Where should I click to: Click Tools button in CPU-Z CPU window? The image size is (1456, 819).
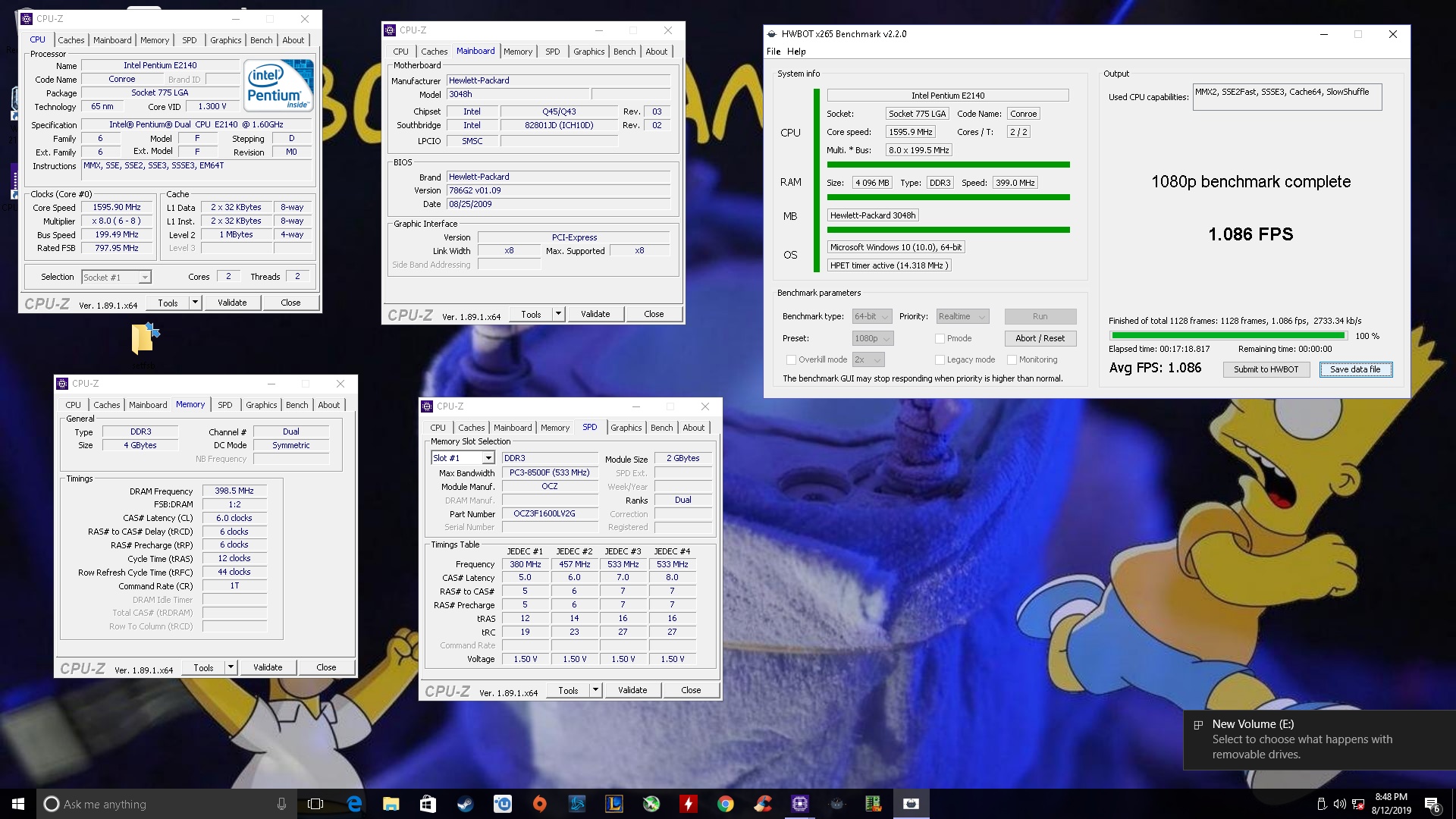[x=168, y=303]
